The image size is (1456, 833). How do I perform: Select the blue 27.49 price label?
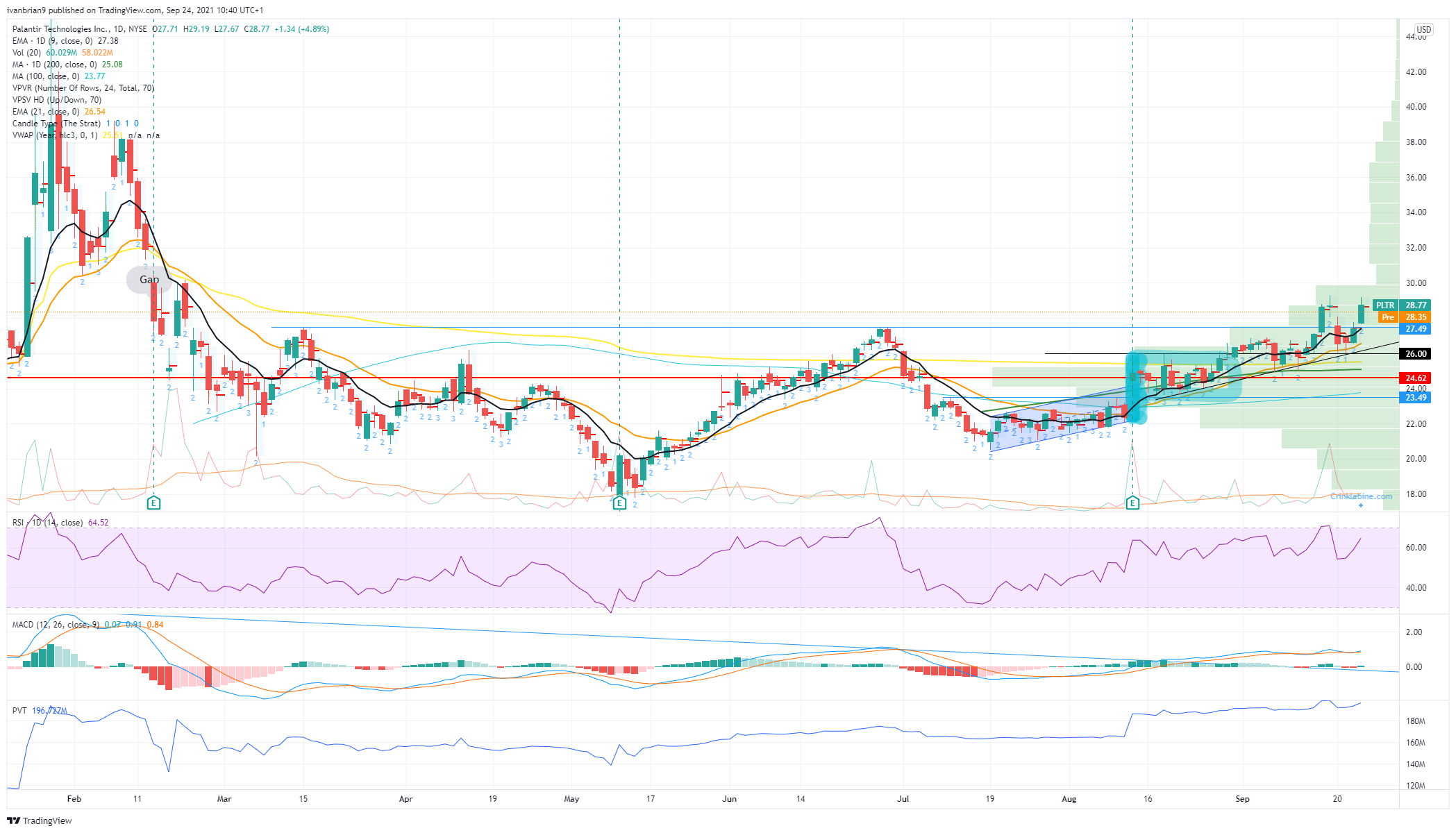coord(1416,329)
